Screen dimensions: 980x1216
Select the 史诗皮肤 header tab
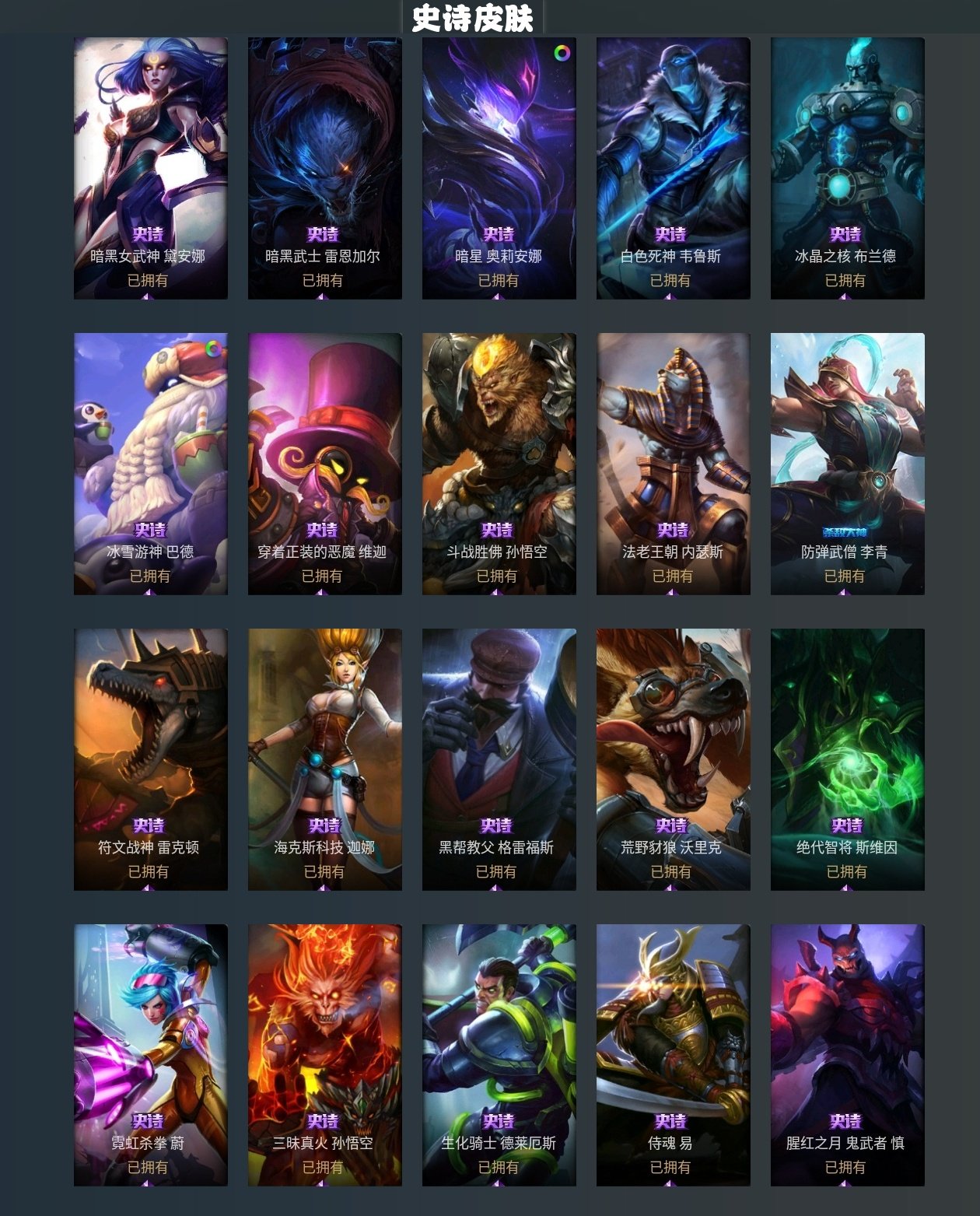click(473, 17)
